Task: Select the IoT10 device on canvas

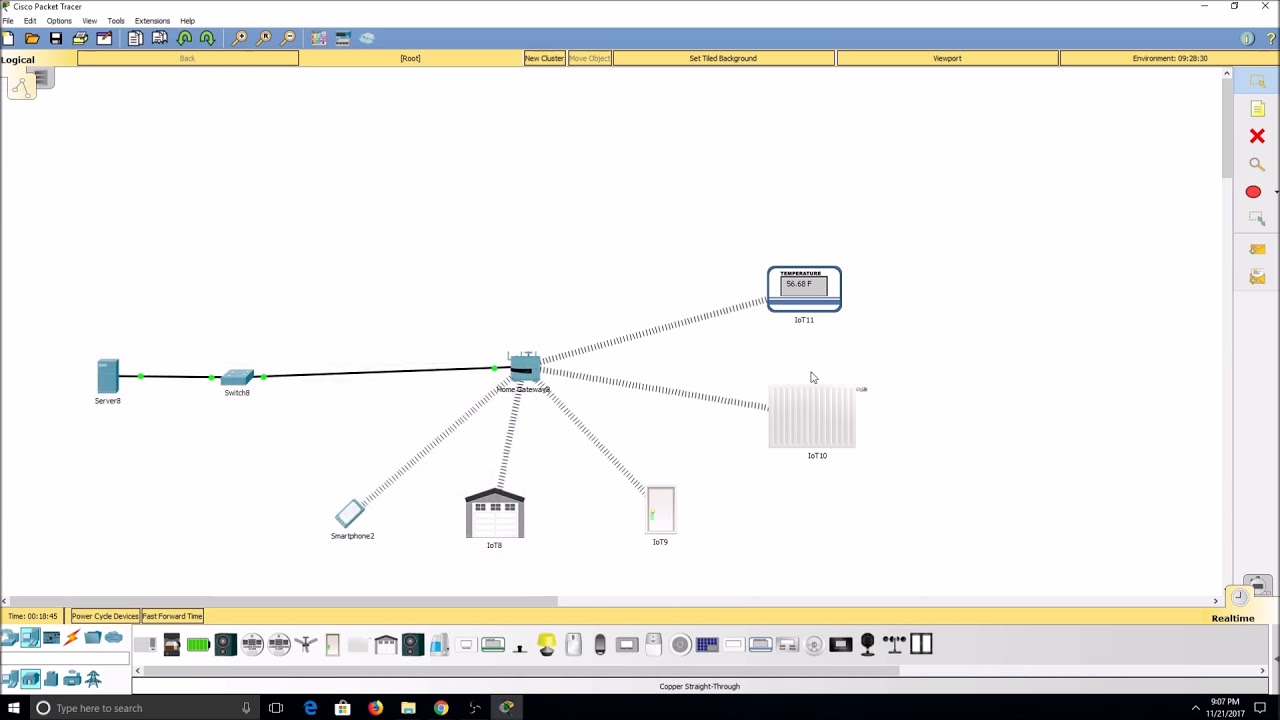Action: pos(812,417)
